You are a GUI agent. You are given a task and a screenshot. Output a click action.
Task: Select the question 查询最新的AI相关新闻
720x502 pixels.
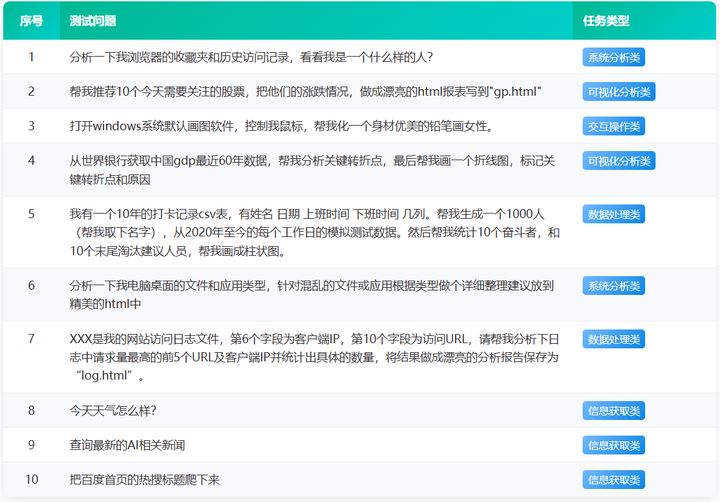point(127,445)
